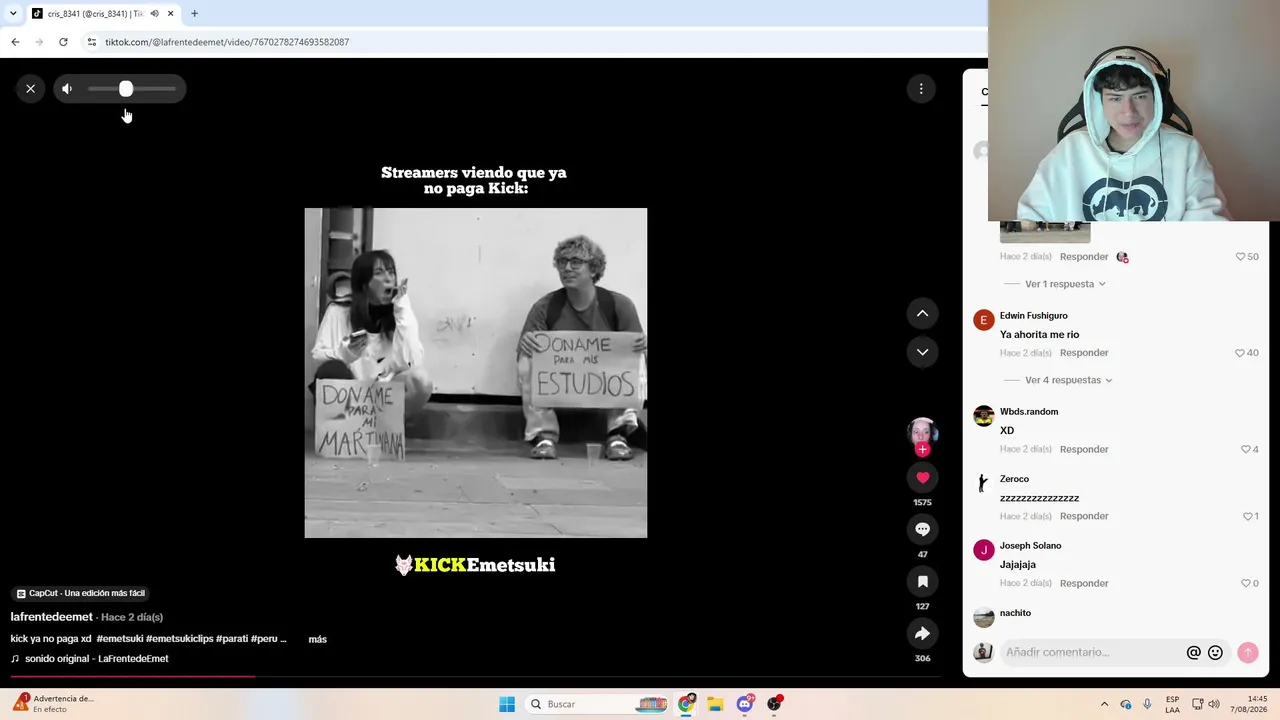The width and height of the screenshot is (1280, 720).
Task: Open Edwin Fushiguro's profile avatar
Action: coord(984,320)
